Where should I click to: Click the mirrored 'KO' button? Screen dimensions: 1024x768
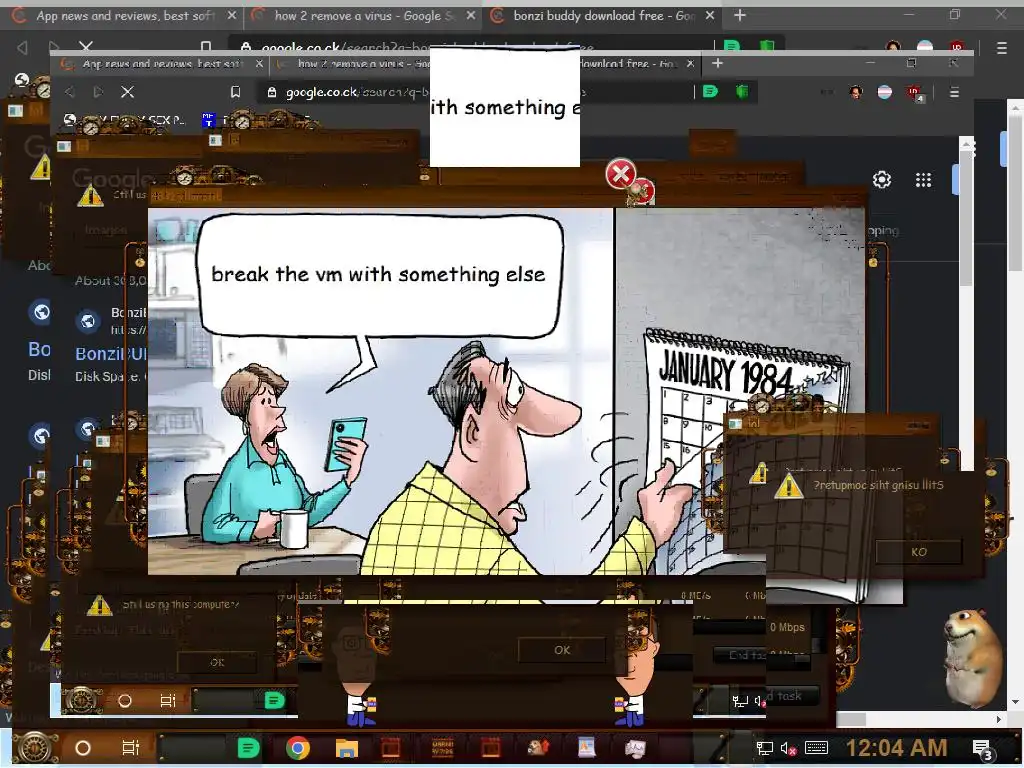coord(918,552)
